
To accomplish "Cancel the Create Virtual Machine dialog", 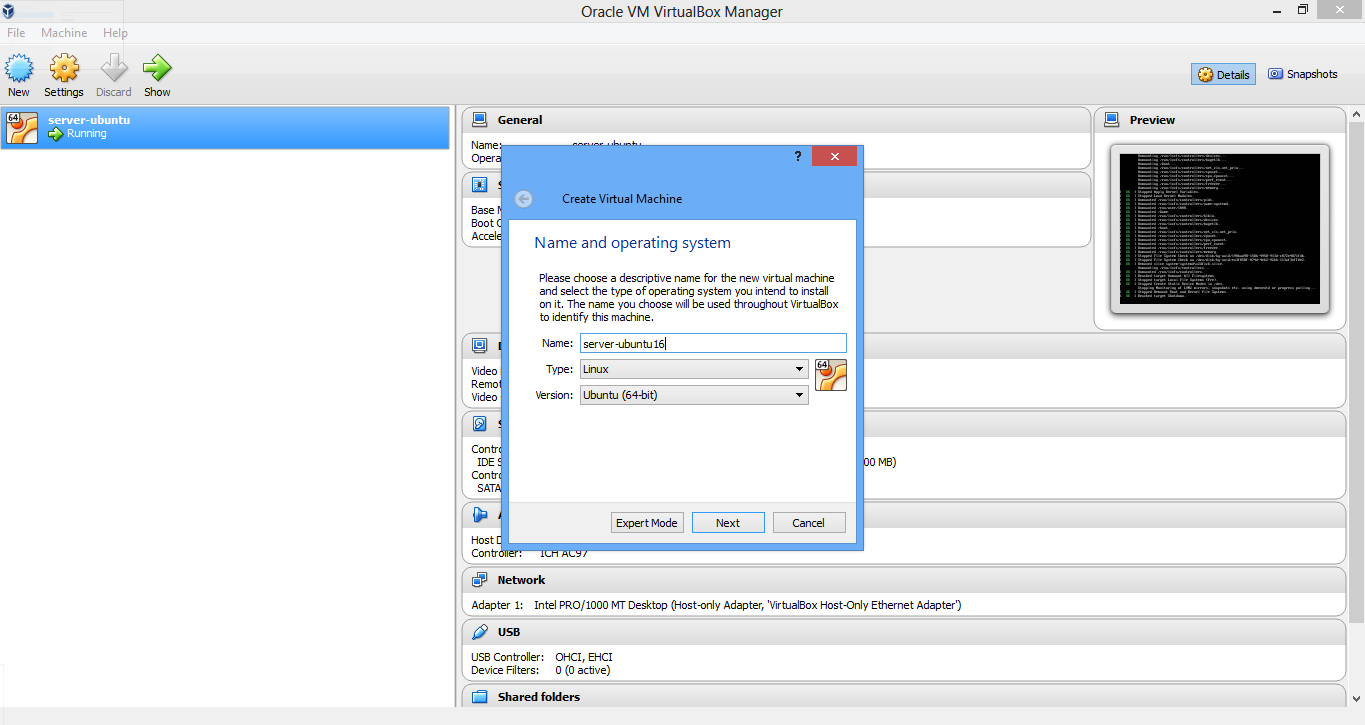I will pos(808,523).
